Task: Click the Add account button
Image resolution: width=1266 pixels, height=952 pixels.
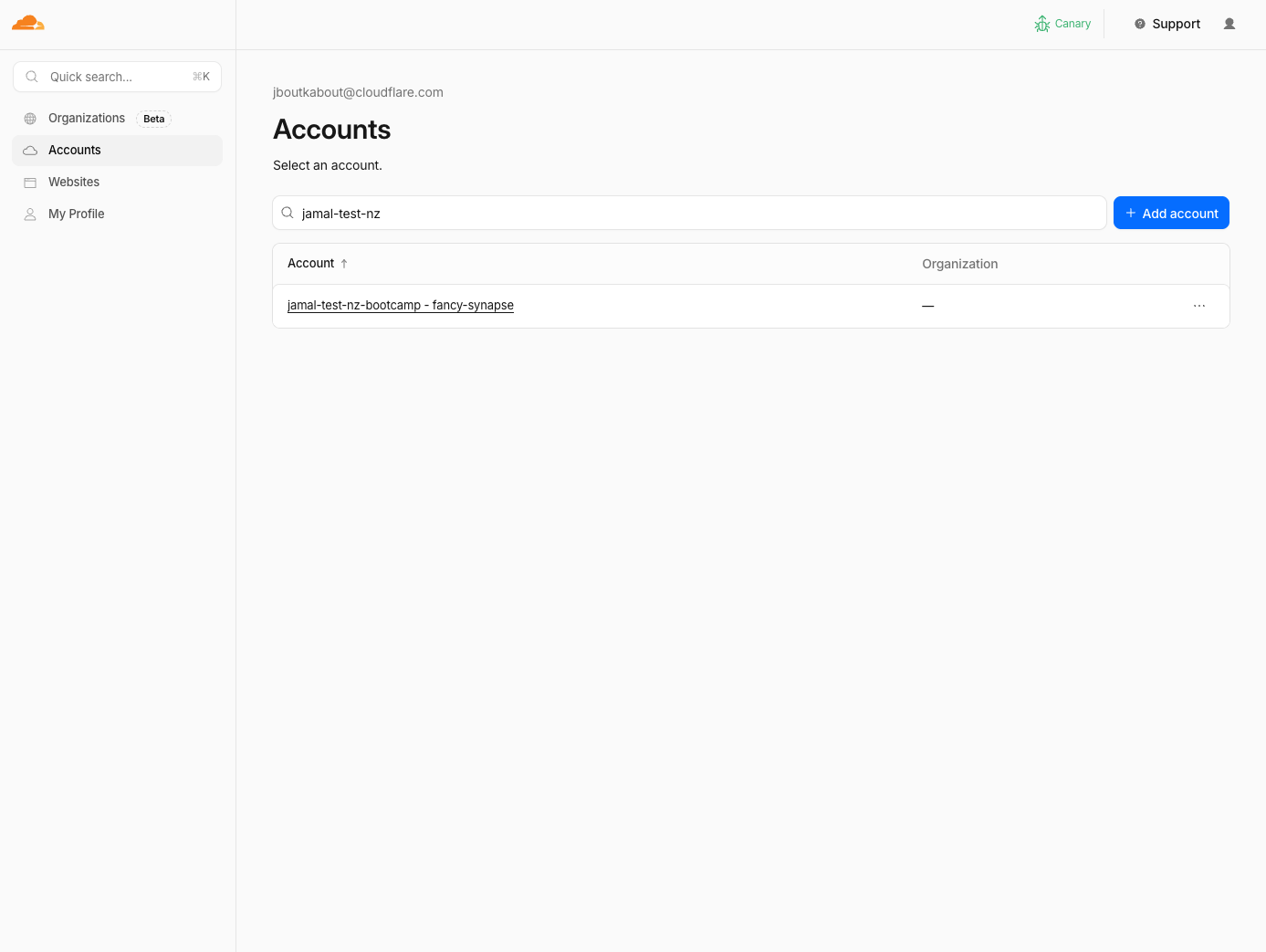Action: [x=1171, y=213]
